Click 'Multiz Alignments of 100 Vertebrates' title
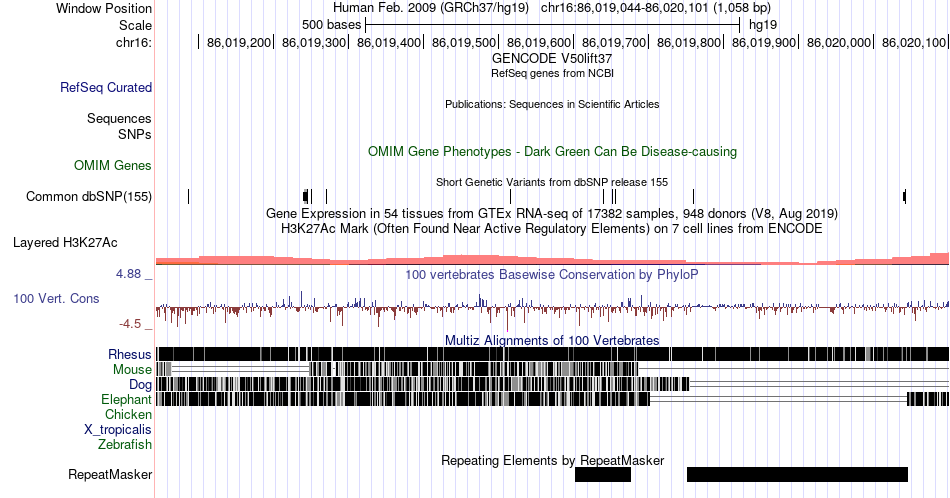 pos(552,340)
